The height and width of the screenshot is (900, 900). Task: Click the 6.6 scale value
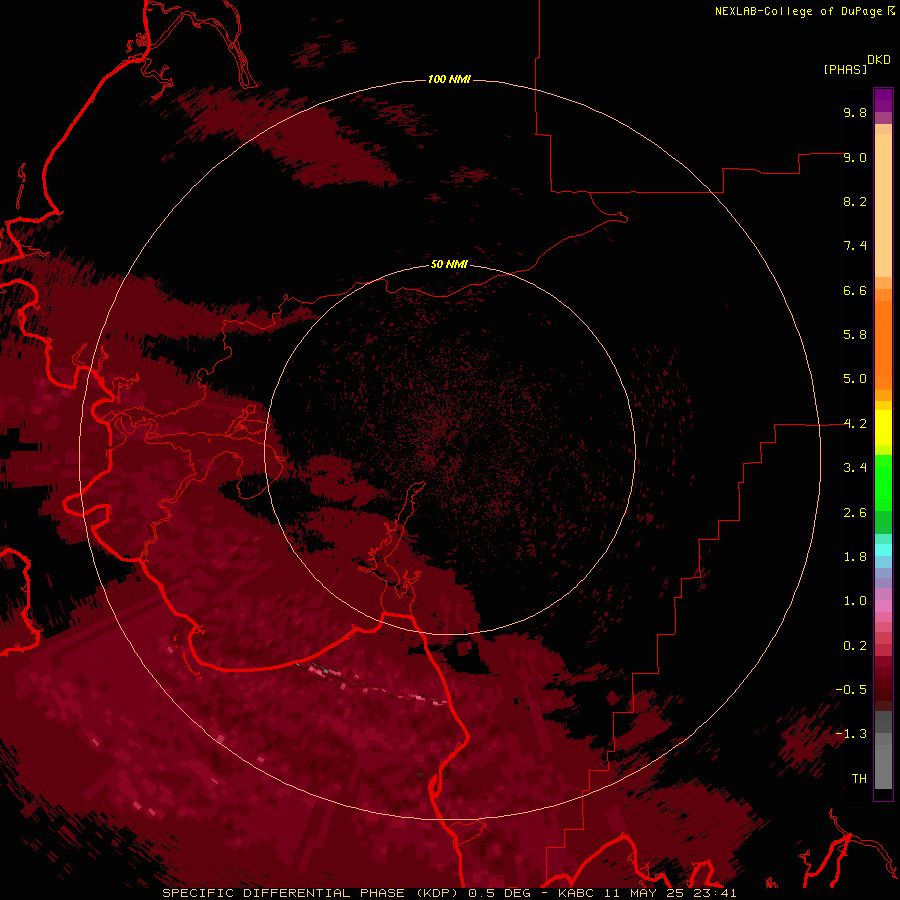[855, 290]
